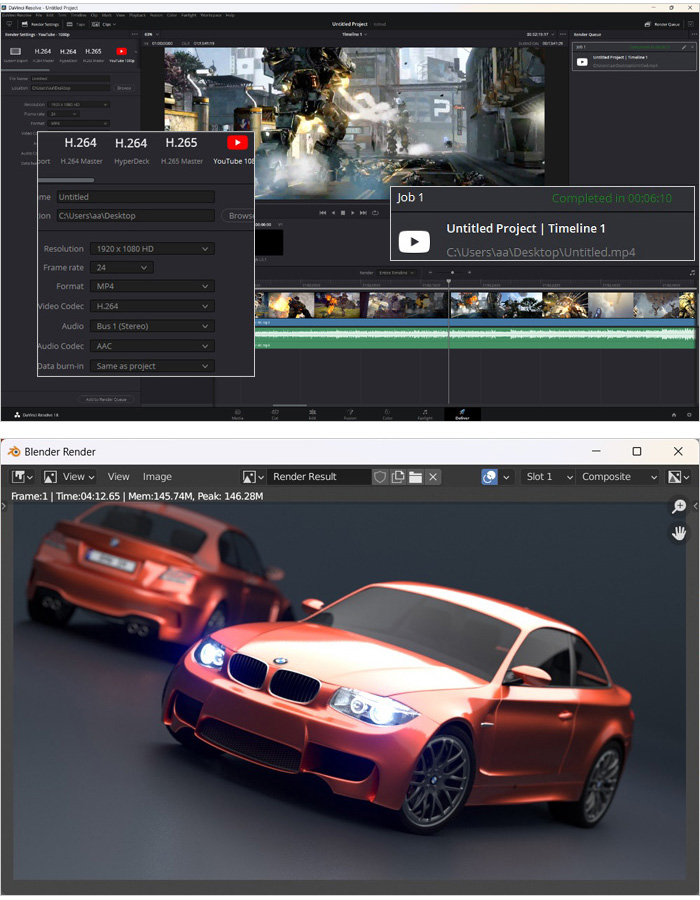Edit Job 1 with pencil icon
This screenshot has height=900, width=700.
coord(684,47)
